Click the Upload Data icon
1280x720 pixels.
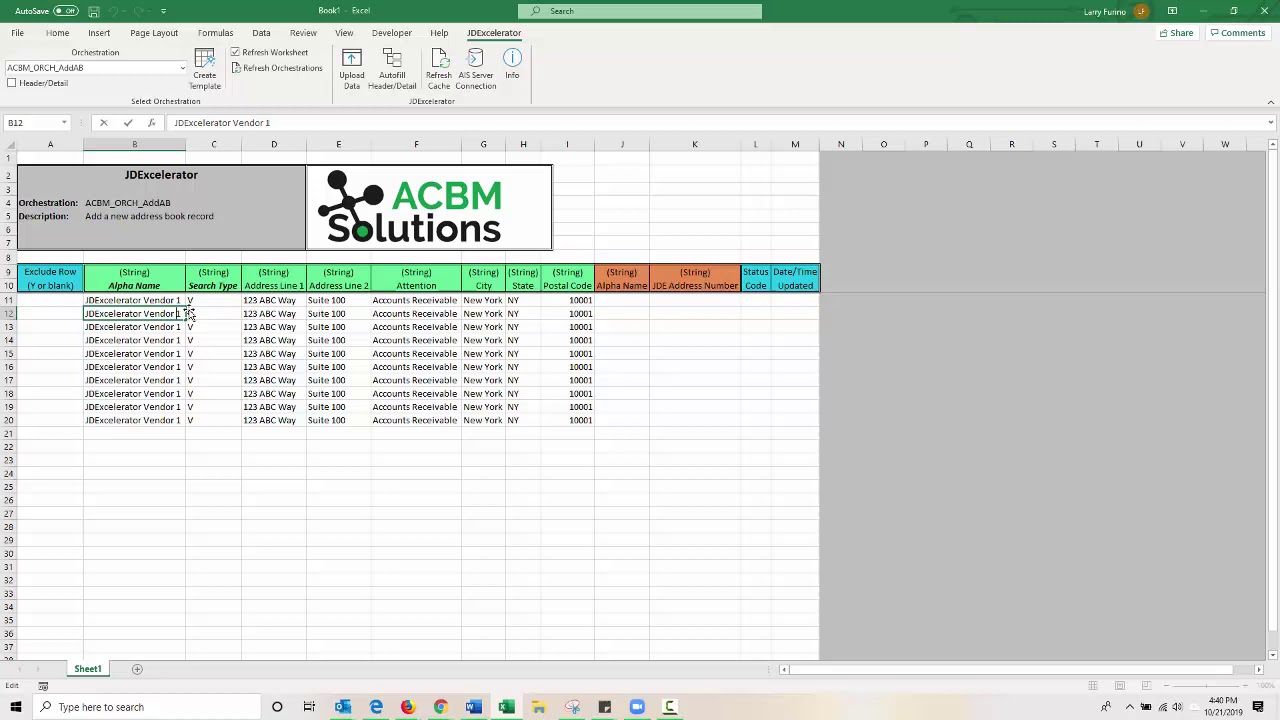[352, 68]
